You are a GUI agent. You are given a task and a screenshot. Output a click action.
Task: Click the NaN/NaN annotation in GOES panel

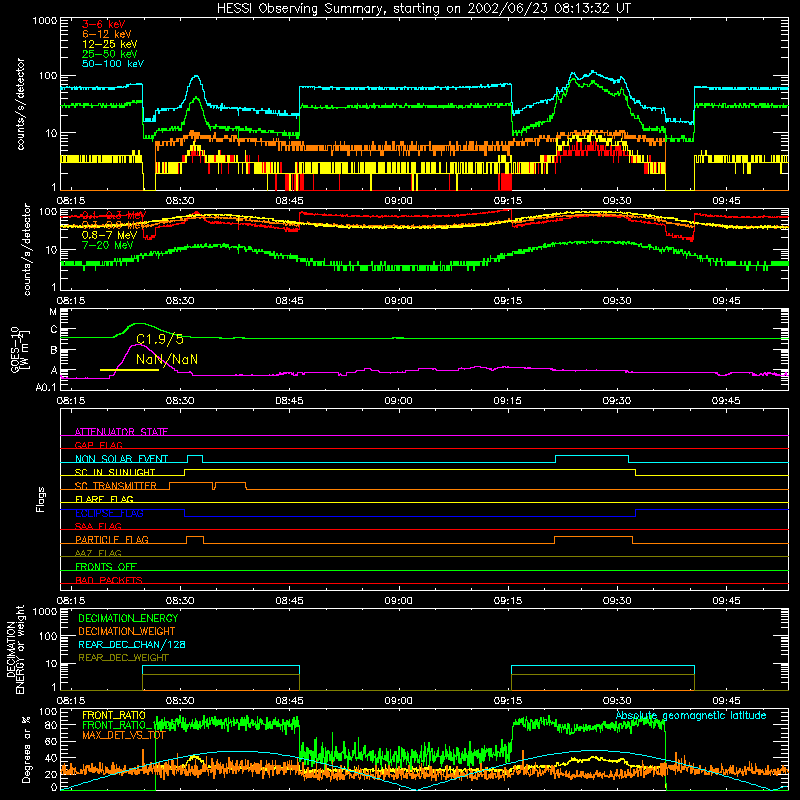pyautogui.click(x=167, y=360)
